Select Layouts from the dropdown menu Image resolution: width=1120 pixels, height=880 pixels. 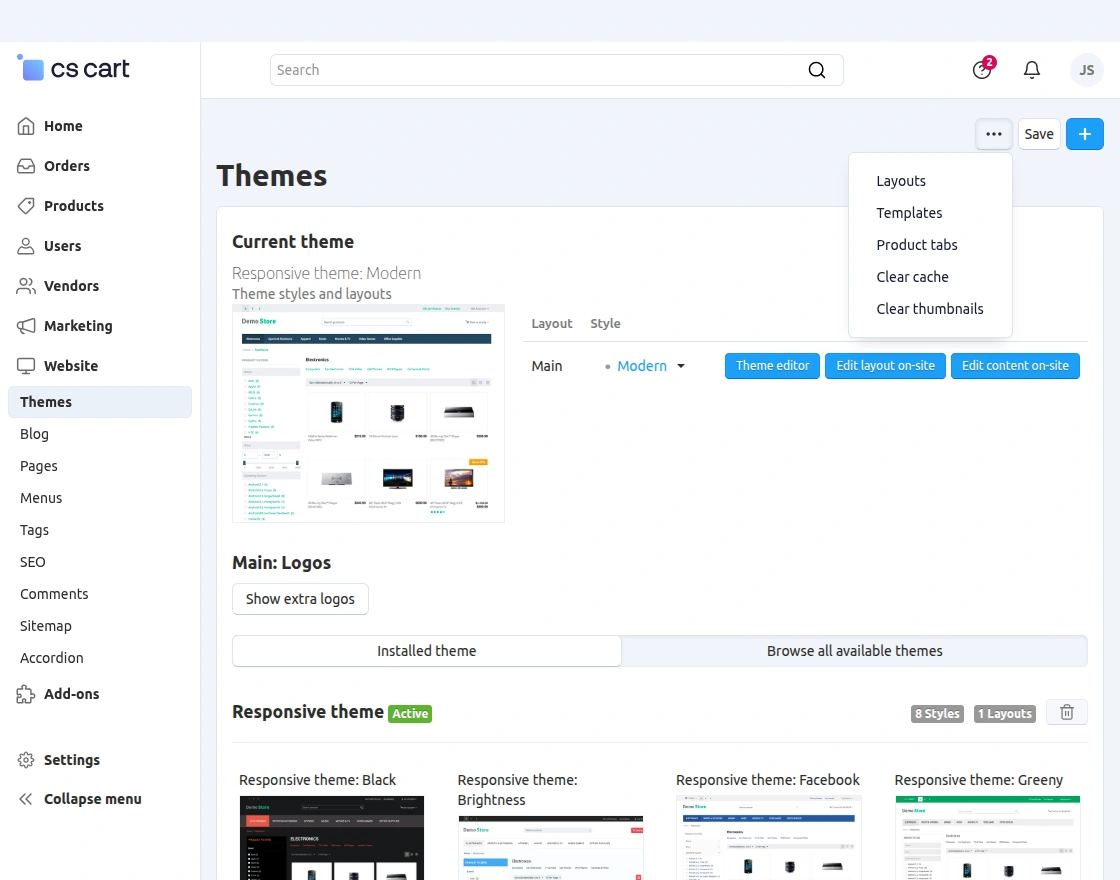point(901,181)
